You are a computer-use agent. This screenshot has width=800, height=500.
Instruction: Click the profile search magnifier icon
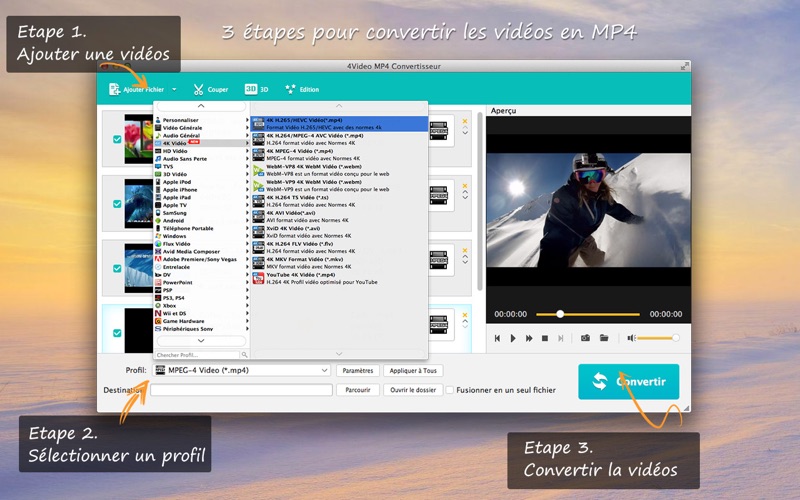pos(244,355)
